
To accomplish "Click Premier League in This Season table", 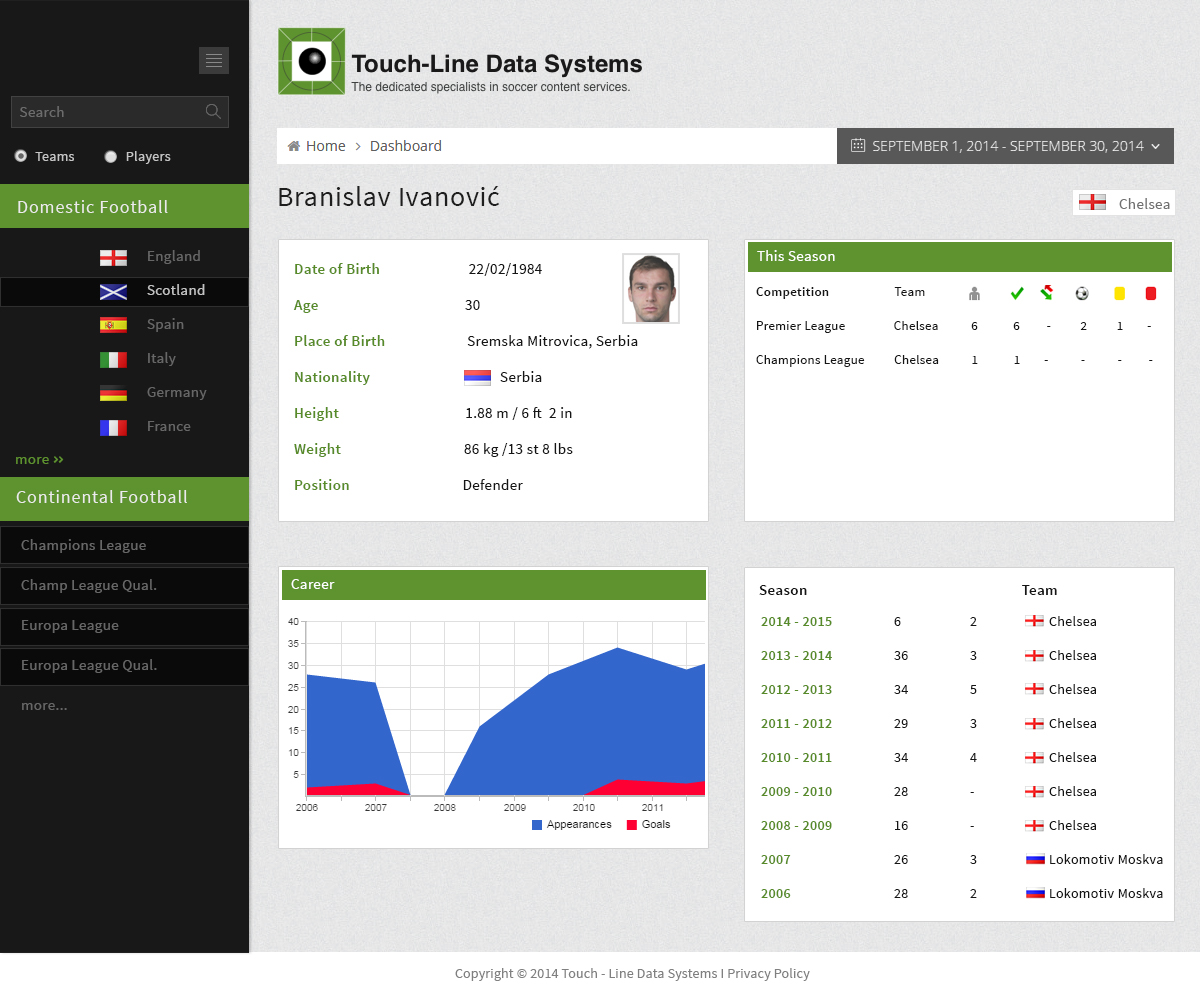I will (800, 326).
